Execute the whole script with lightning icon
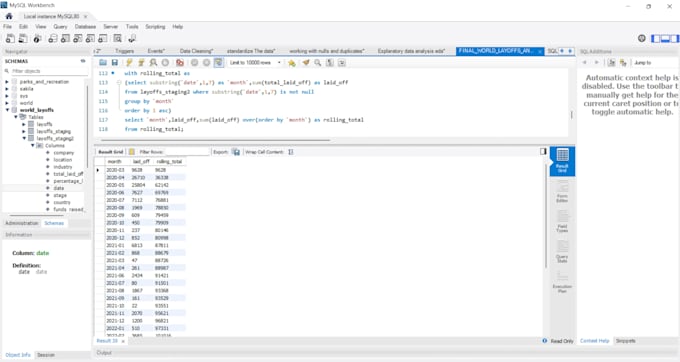 click(x=129, y=63)
